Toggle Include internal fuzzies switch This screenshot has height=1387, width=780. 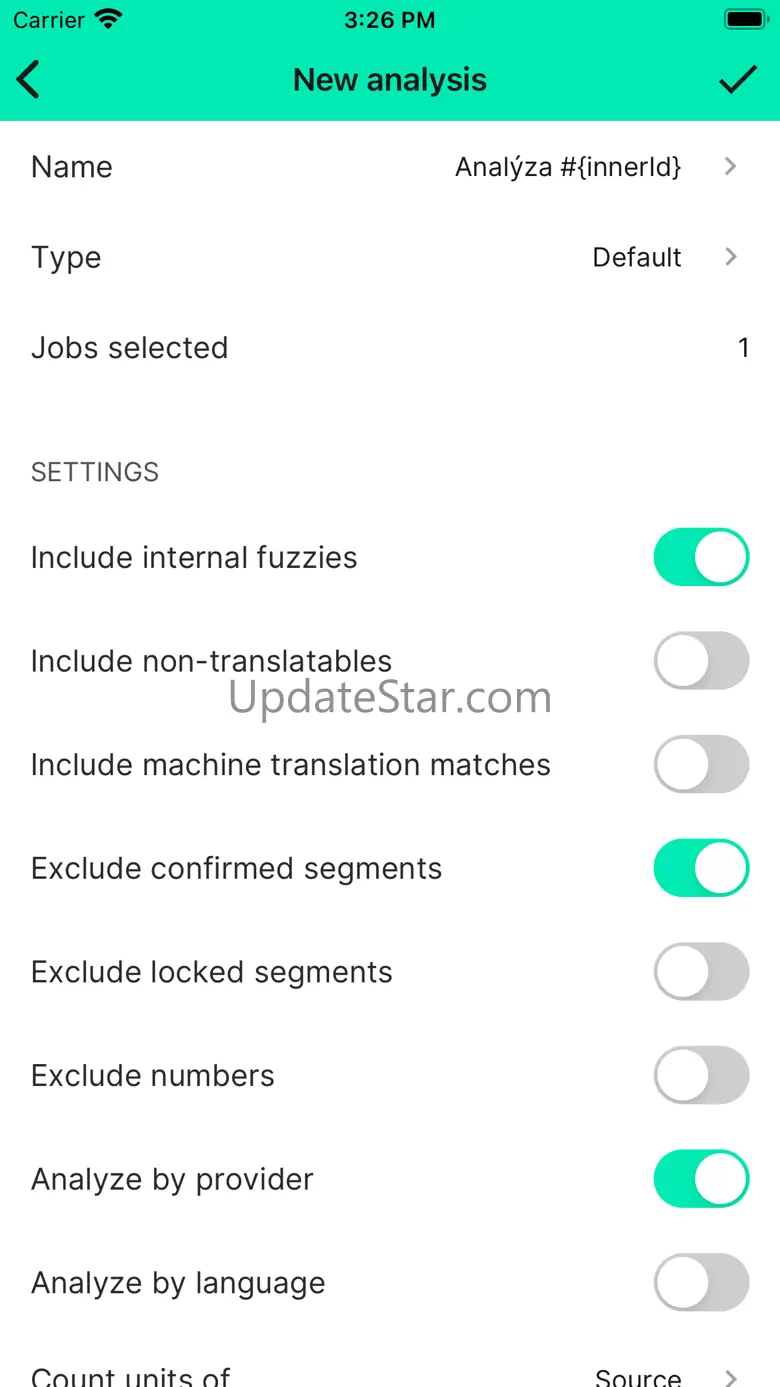(701, 557)
